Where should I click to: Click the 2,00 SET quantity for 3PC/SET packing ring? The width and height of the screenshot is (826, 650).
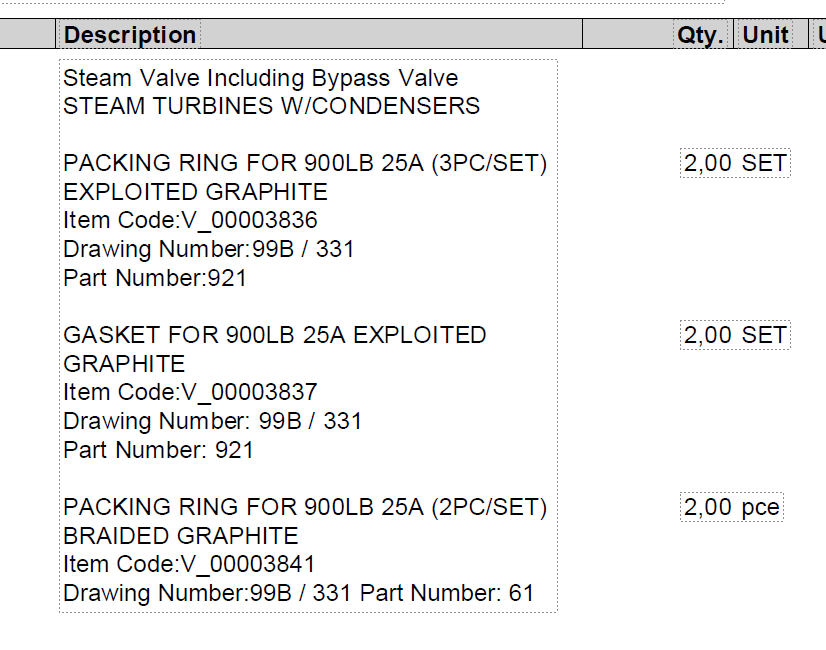click(735, 164)
